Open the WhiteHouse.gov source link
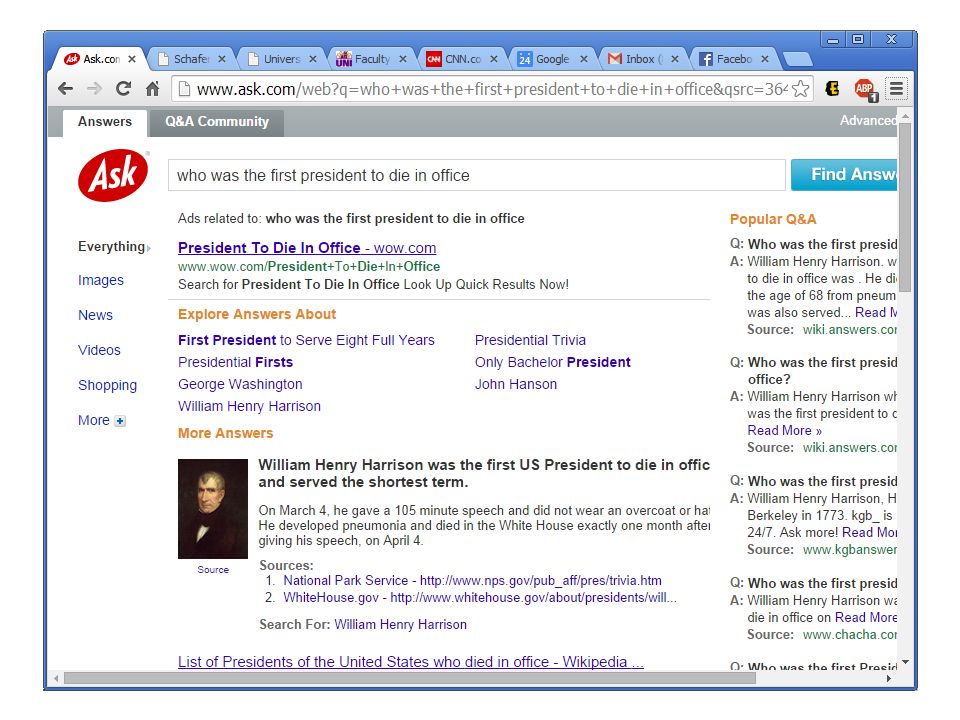 click(480, 598)
